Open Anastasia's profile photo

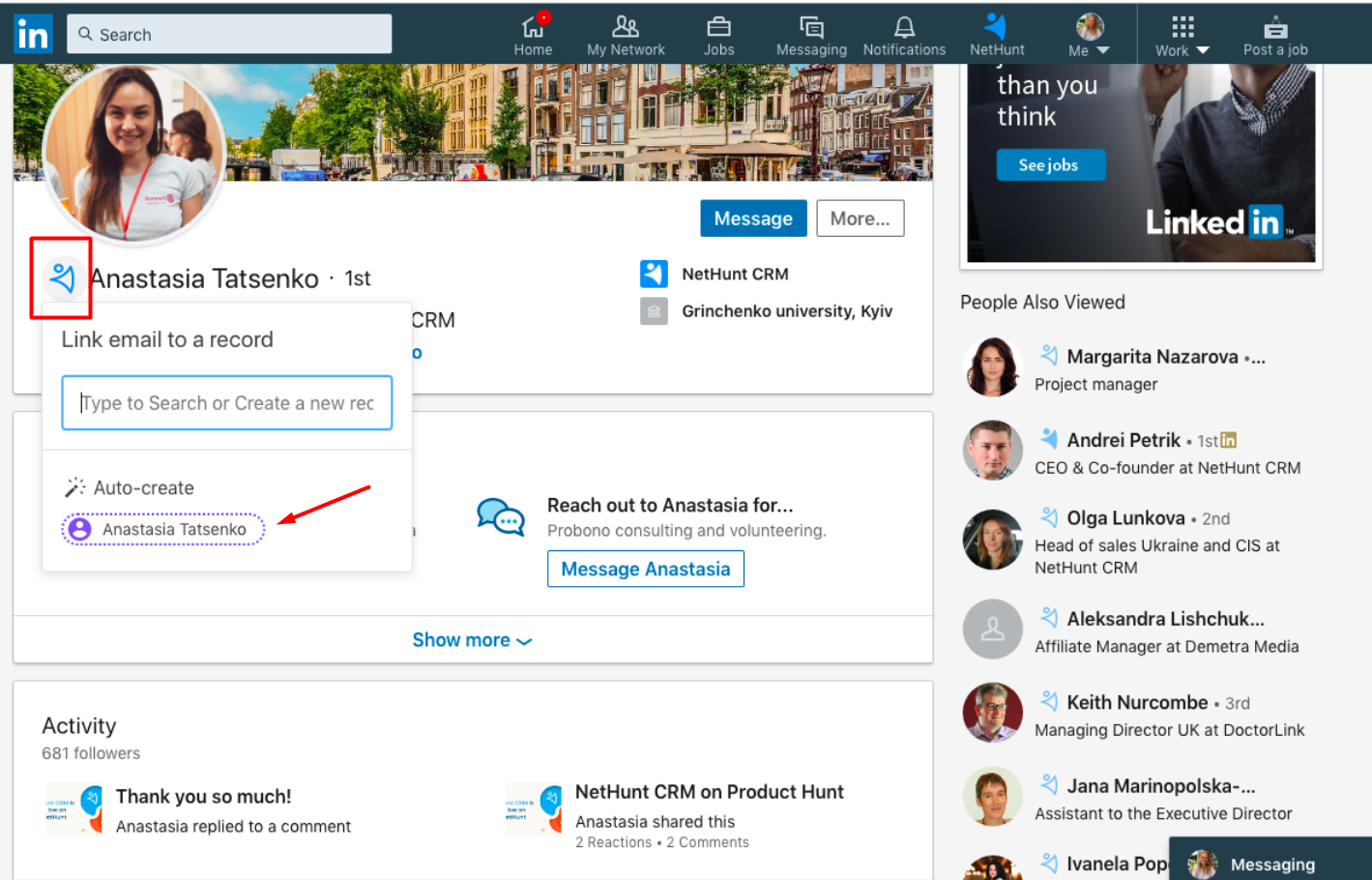(x=134, y=155)
